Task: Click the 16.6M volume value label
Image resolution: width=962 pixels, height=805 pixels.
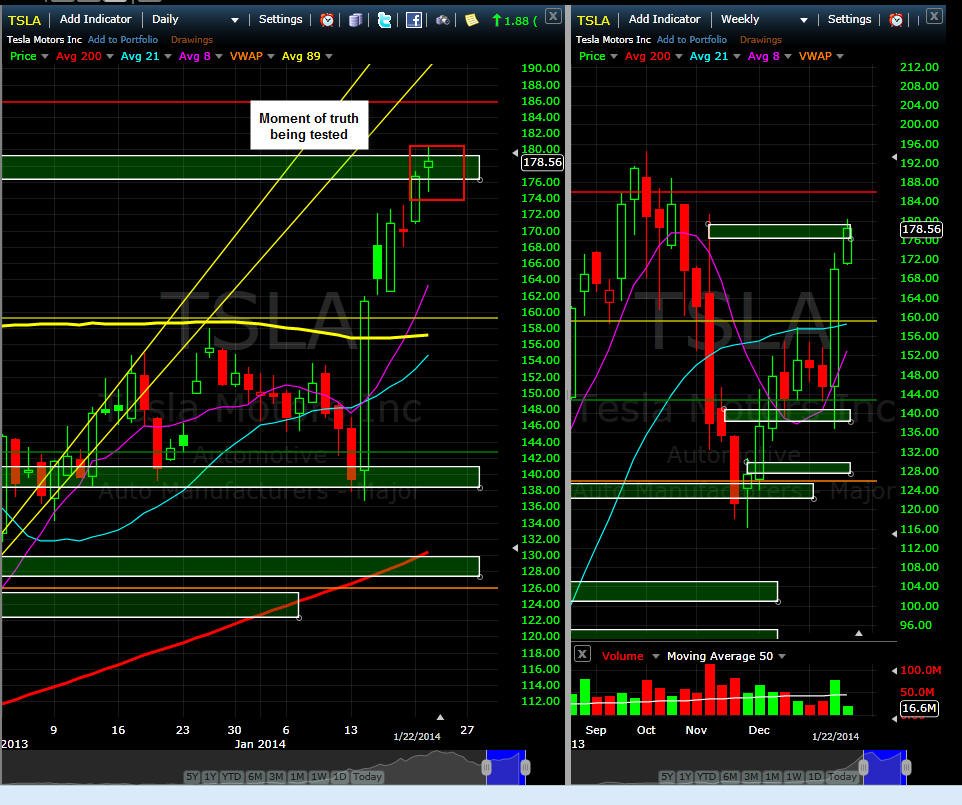Action: [919, 708]
